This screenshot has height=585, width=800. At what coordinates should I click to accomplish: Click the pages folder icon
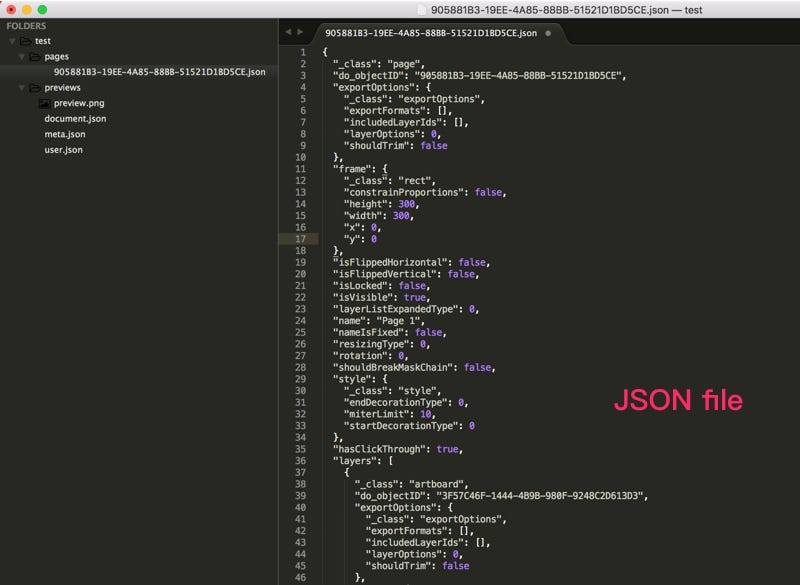click(35, 57)
